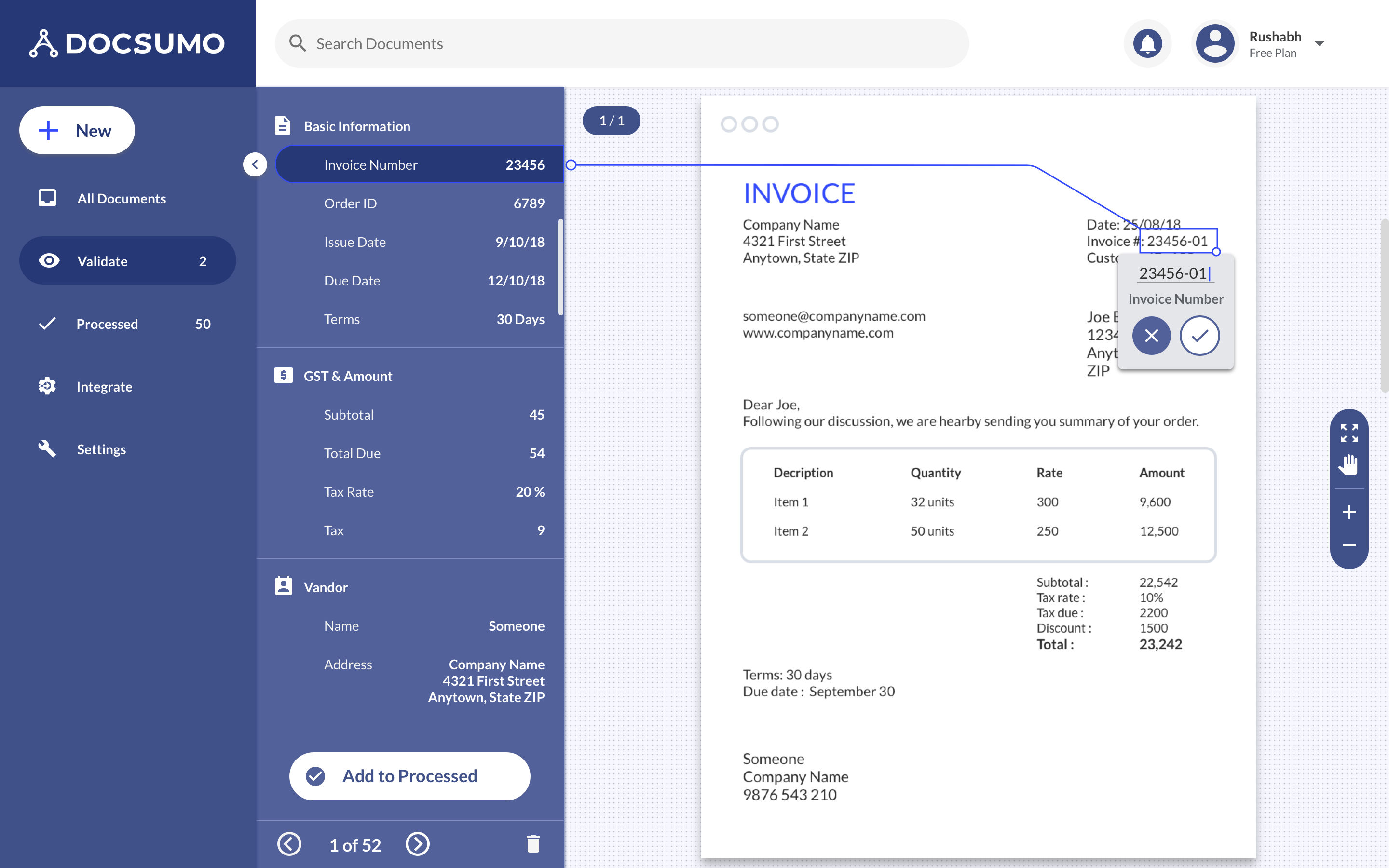Select the Validate menu item
Screen dimensions: 1389x868
127,260
